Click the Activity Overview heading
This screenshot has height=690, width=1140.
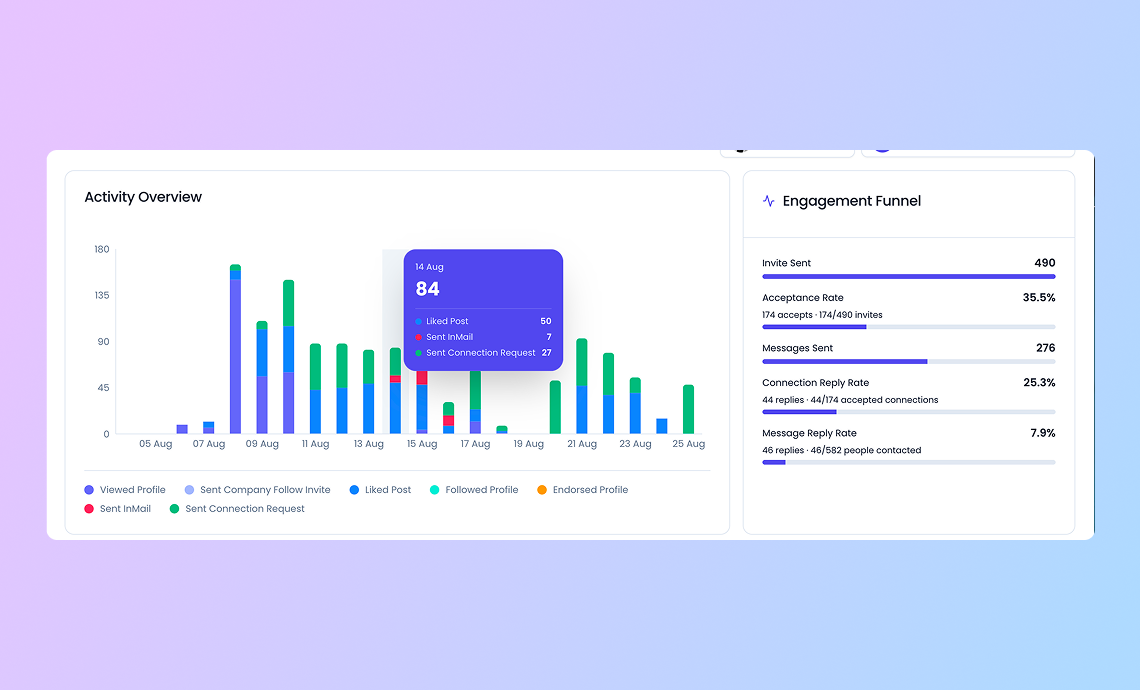(x=143, y=197)
